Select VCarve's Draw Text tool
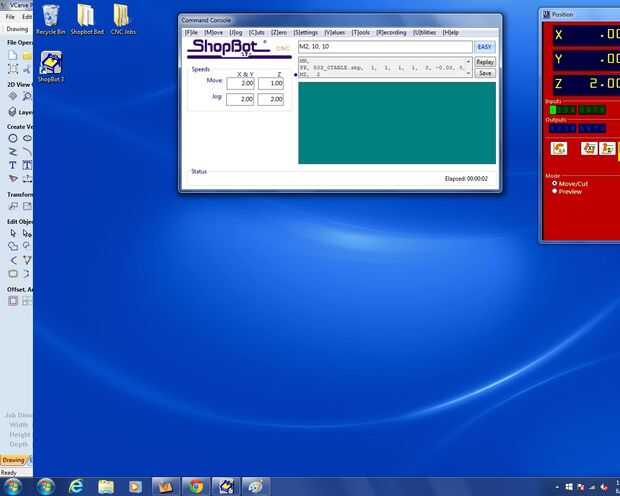The height and width of the screenshot is (496, 620). (x=13, y=165)
